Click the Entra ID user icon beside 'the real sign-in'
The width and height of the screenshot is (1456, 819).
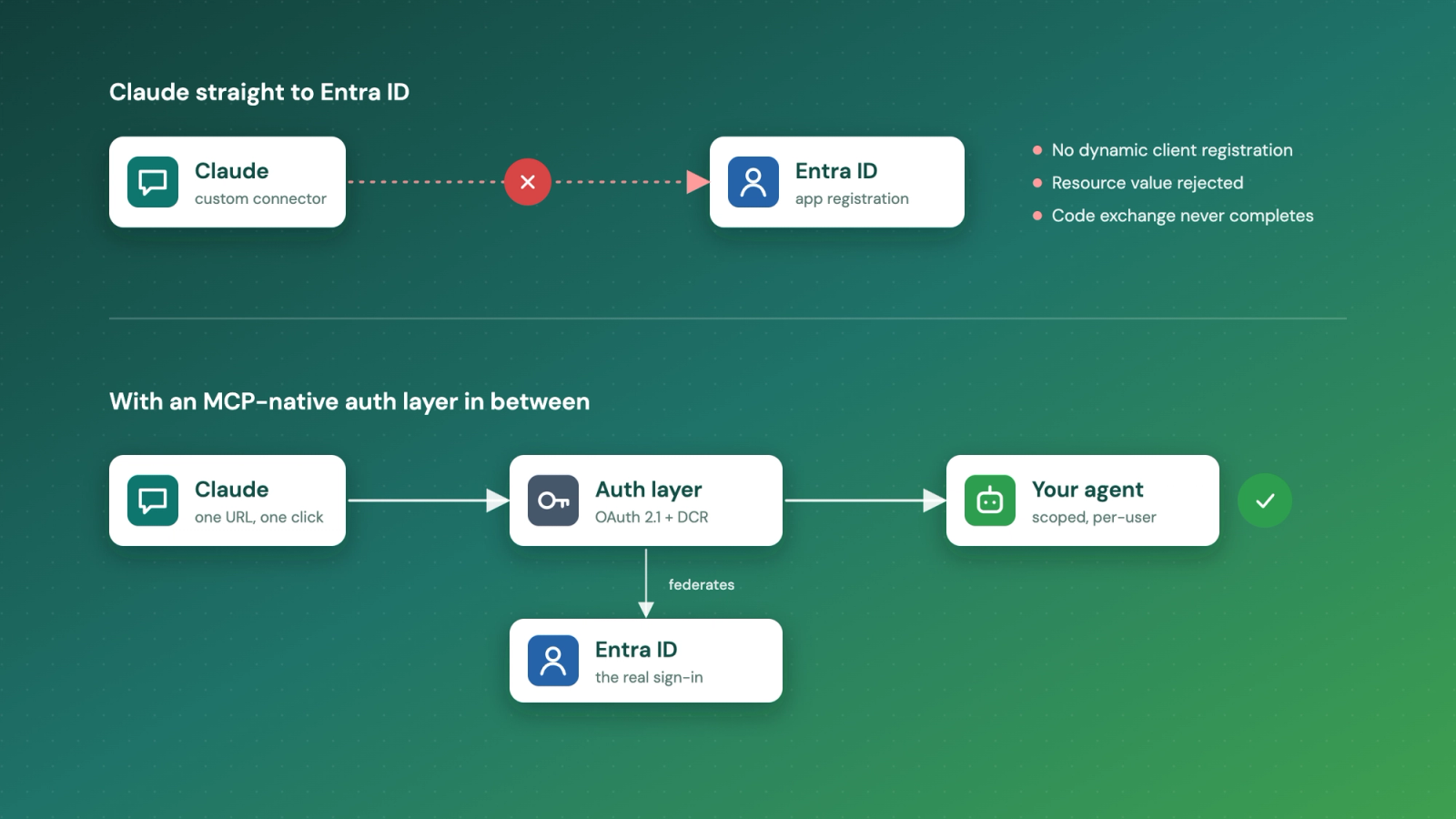pos(553,661)
